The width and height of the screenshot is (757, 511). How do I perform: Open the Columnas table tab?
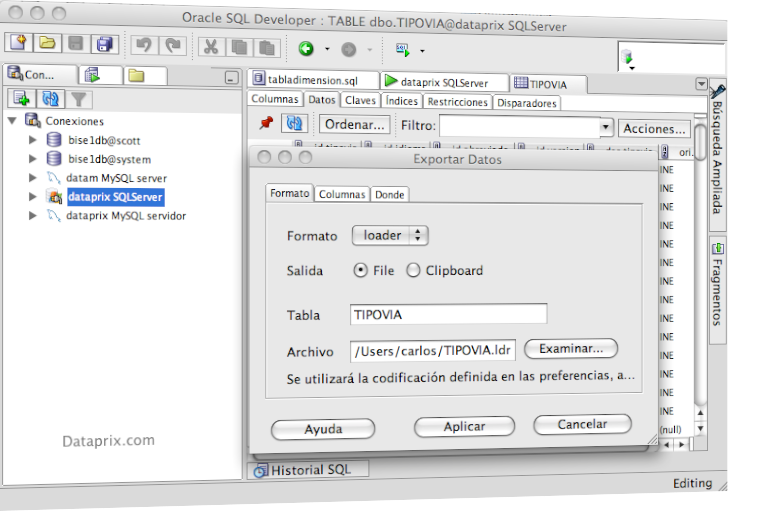click(275, 99)
